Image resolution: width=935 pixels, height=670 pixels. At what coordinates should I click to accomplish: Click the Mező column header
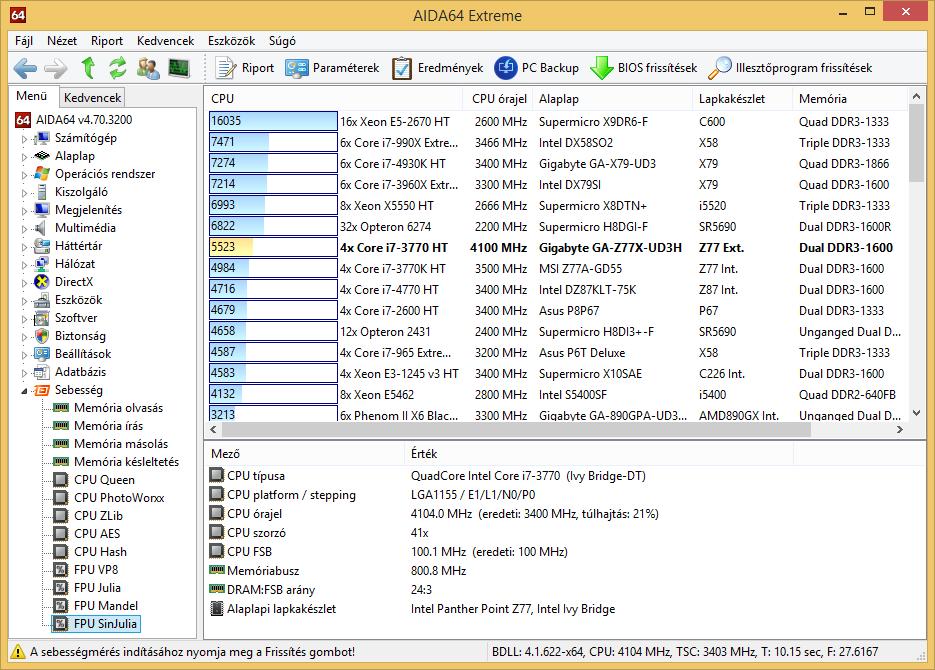click(x=304, y=454)
